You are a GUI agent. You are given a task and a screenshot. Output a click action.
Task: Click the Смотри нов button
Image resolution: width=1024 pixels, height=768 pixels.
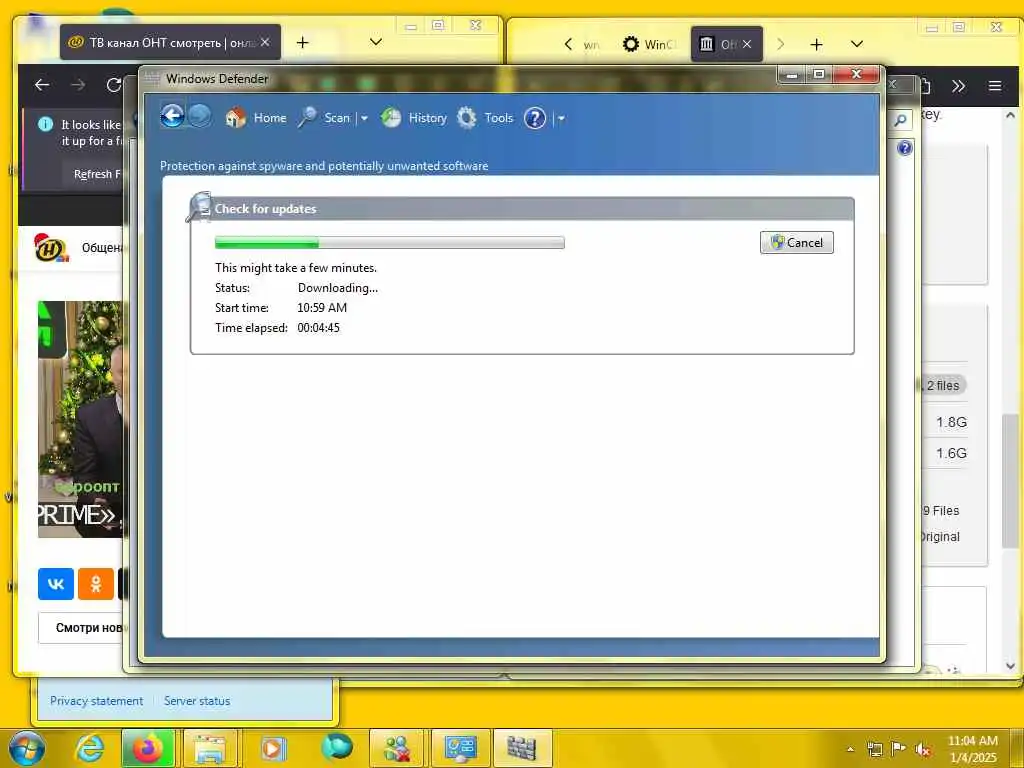click(82, 628)
